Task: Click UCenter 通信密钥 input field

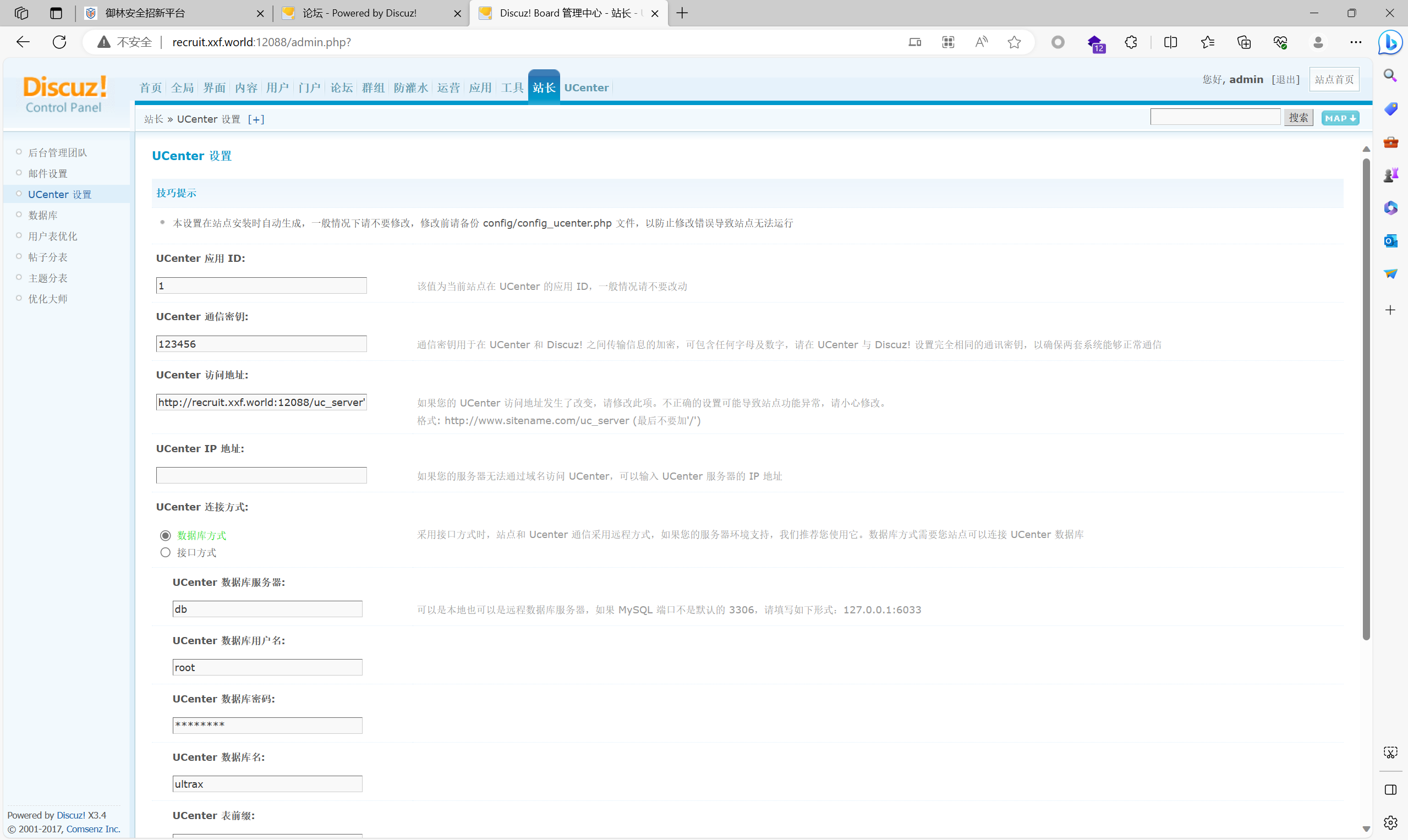Action: [261, 344]
